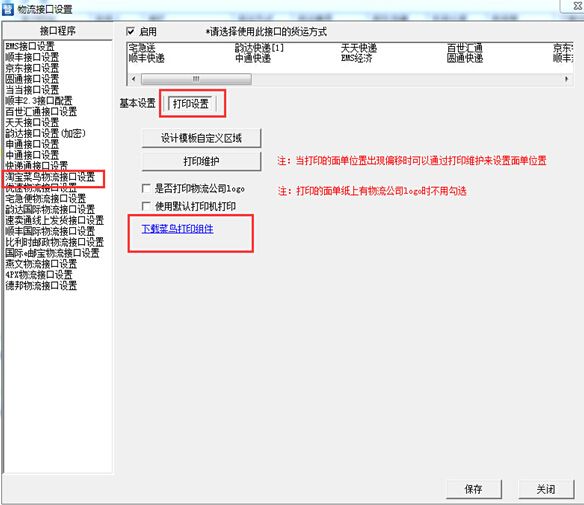Enable 是否打印物流公司logo checkbox
The height and width of the screenshot is (505, 584).
coord(146,188)
